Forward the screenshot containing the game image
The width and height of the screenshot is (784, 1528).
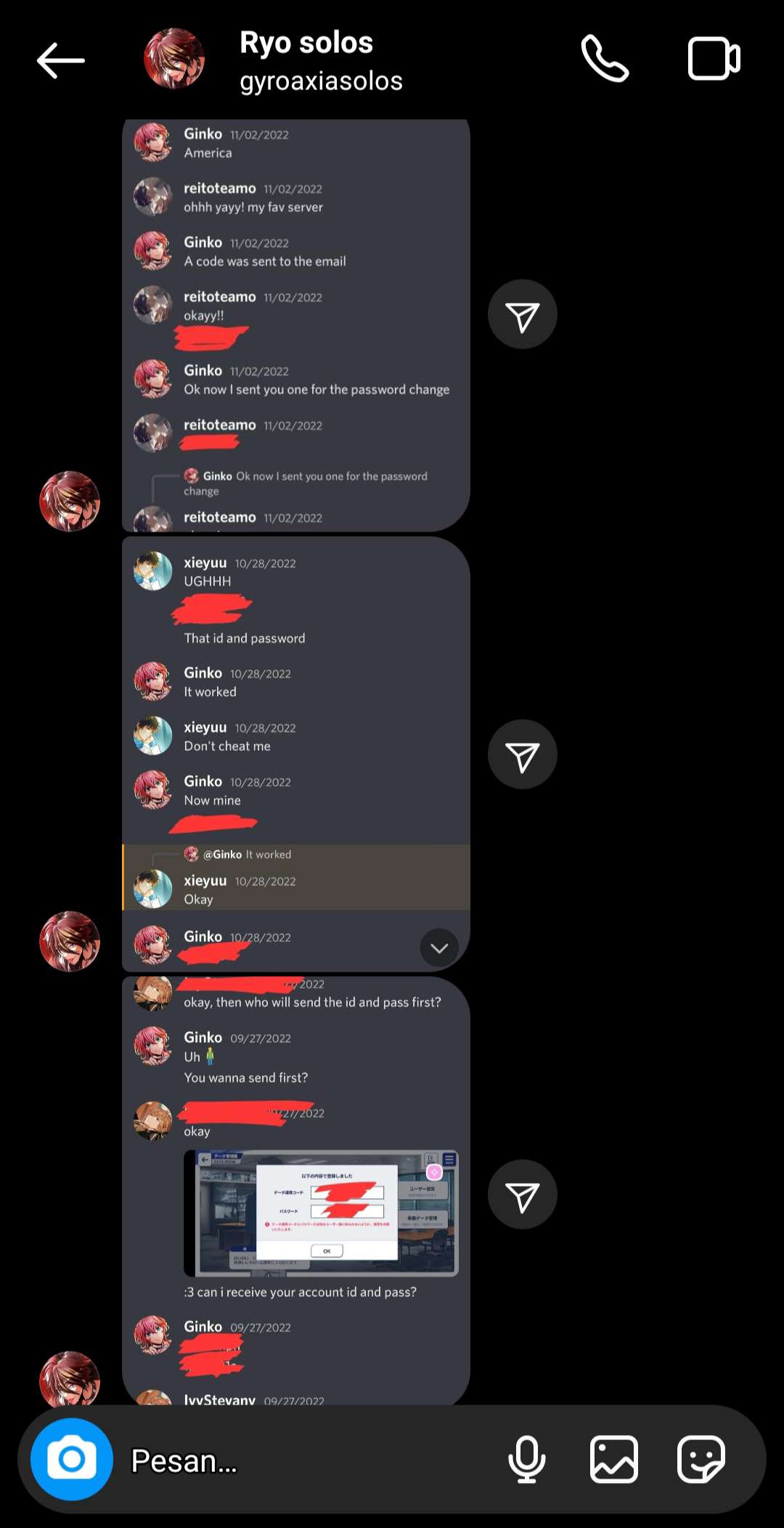coord(523,1195)
